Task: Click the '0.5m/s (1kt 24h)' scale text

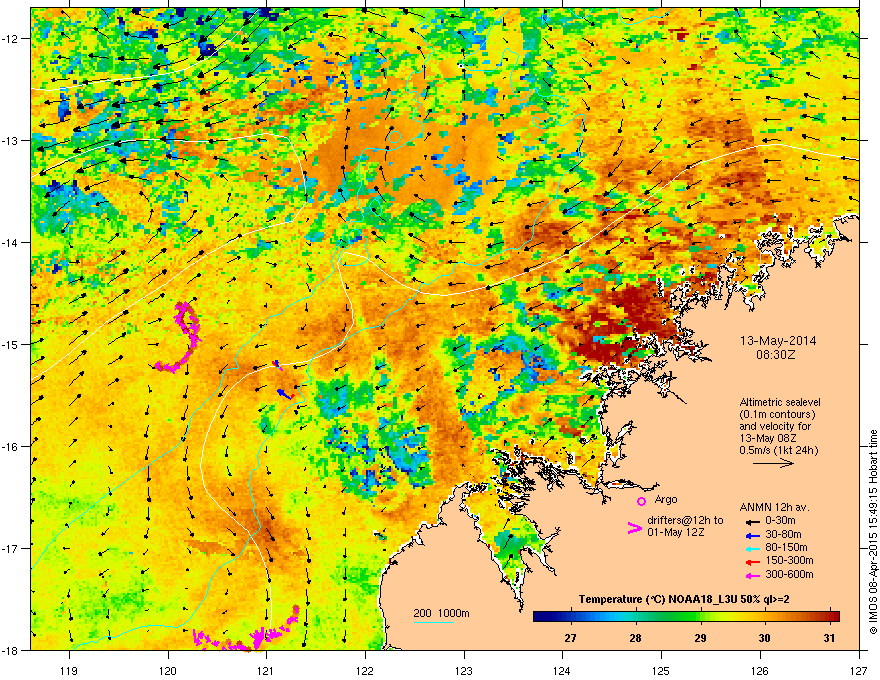Action: [778, 450]
